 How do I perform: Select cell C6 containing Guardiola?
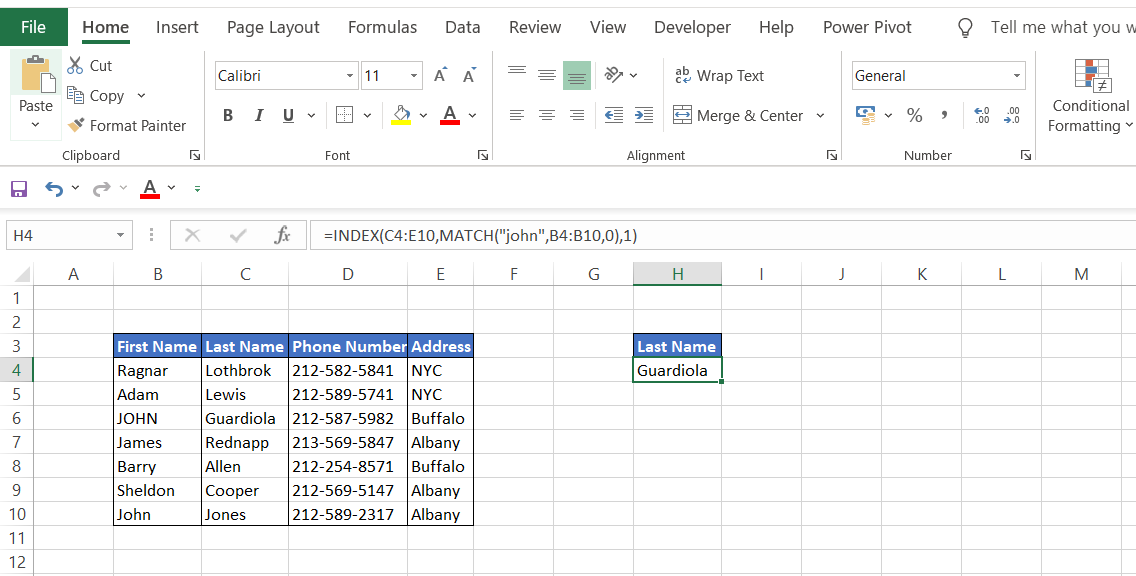(x=244, y=419)
